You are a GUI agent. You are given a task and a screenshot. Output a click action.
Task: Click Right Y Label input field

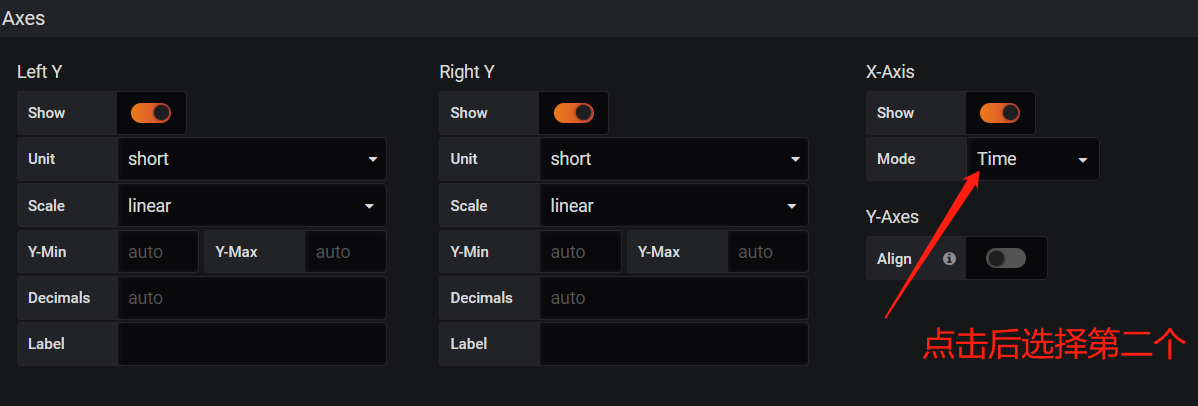point(673,344)
